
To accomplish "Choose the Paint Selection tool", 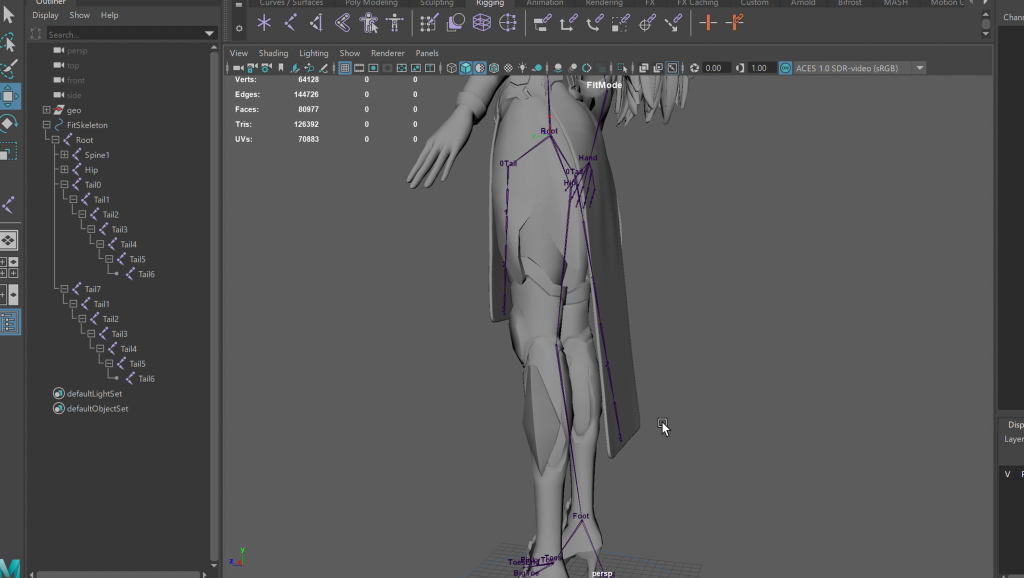I will (x=8, y=69).
